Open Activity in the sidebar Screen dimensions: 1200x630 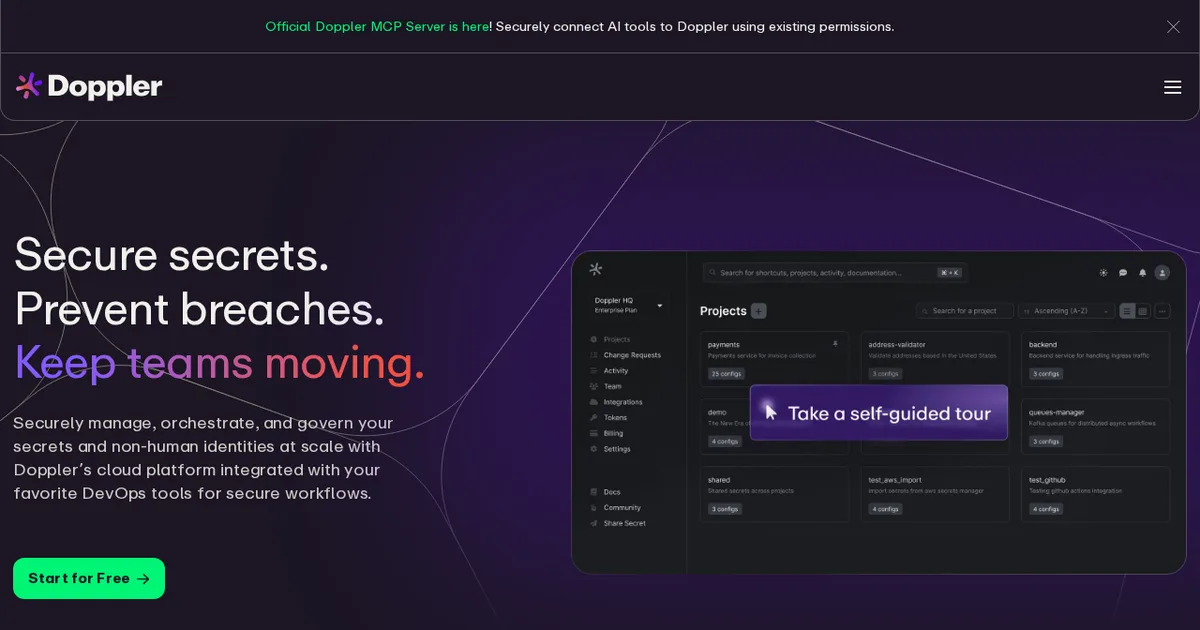pos(616,371)
